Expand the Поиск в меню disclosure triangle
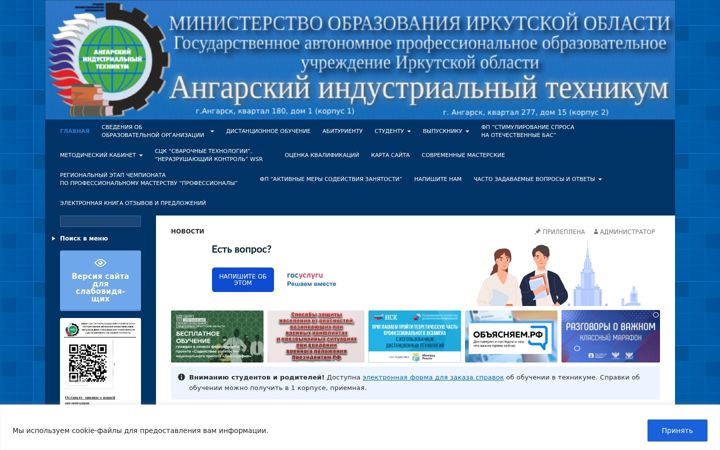 pos(53,238)
